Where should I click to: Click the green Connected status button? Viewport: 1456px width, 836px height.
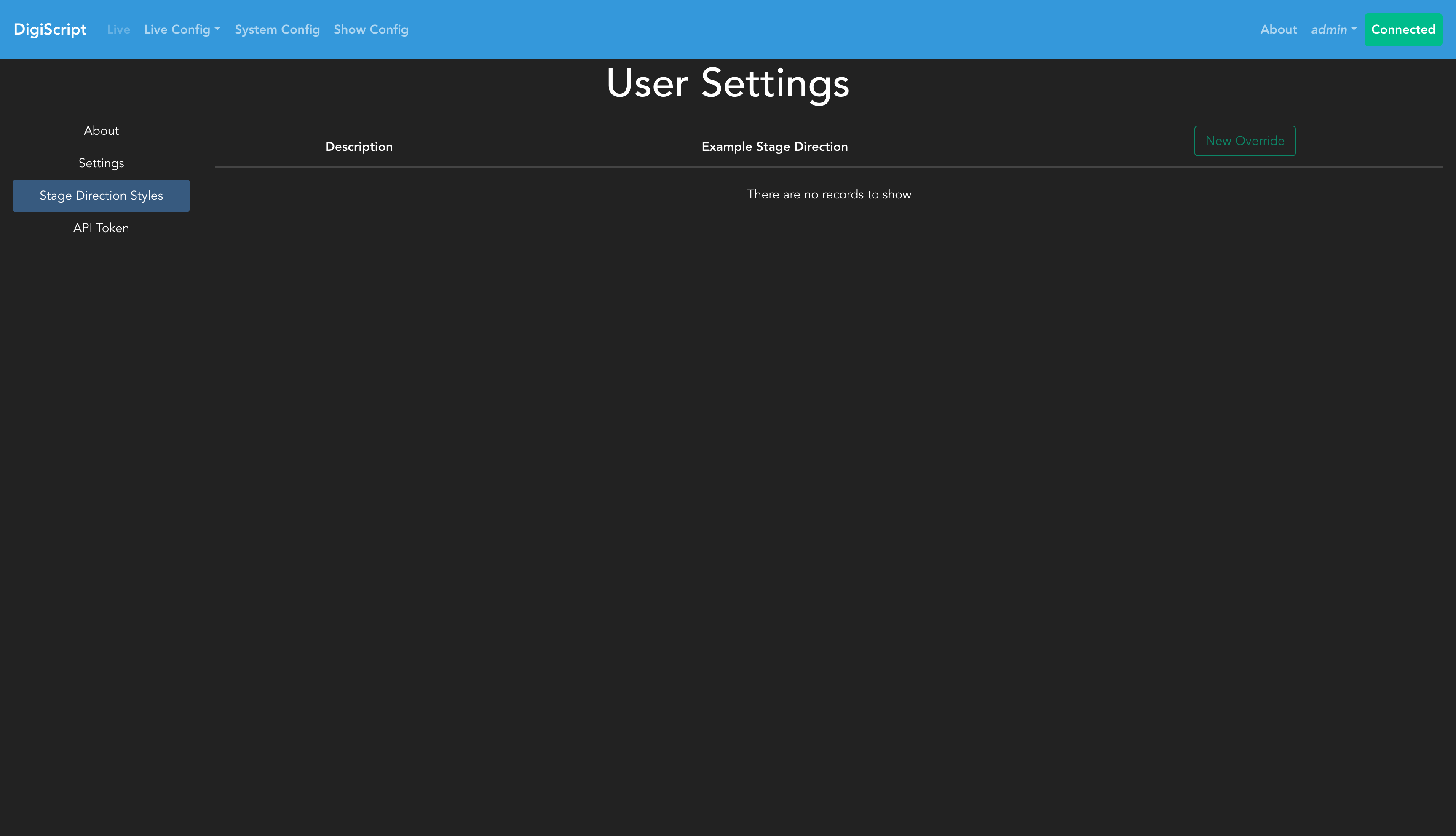[x=1402, y=29]
